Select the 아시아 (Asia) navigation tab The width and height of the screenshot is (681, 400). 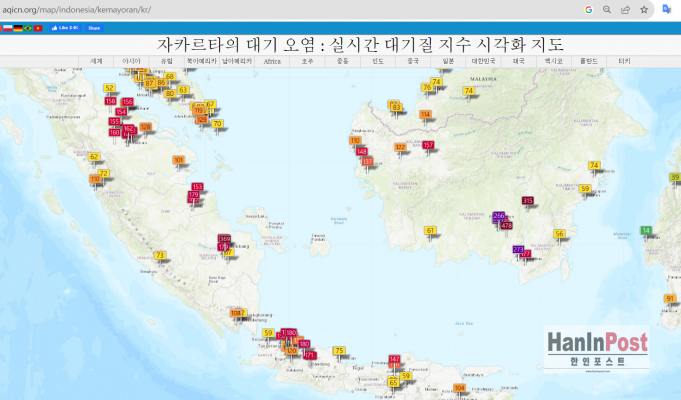[x=131, y=61]
